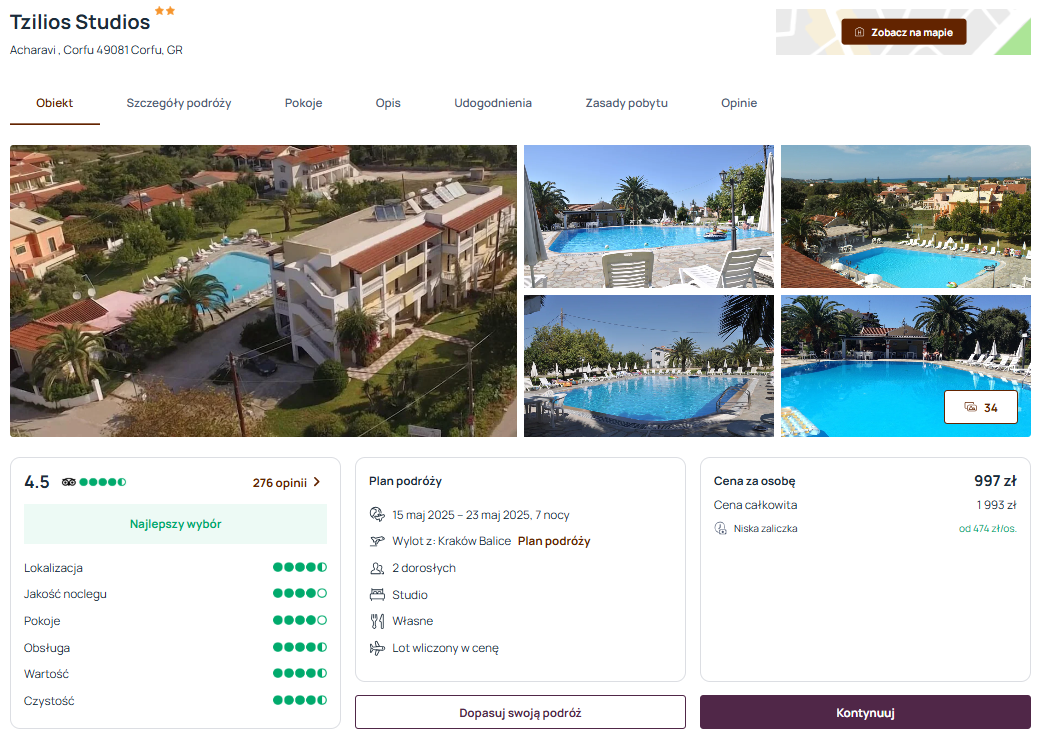Click the Tripadvisor owl rating logo
The width and height of the screenshot is (1040, 735).
[69, 482]
